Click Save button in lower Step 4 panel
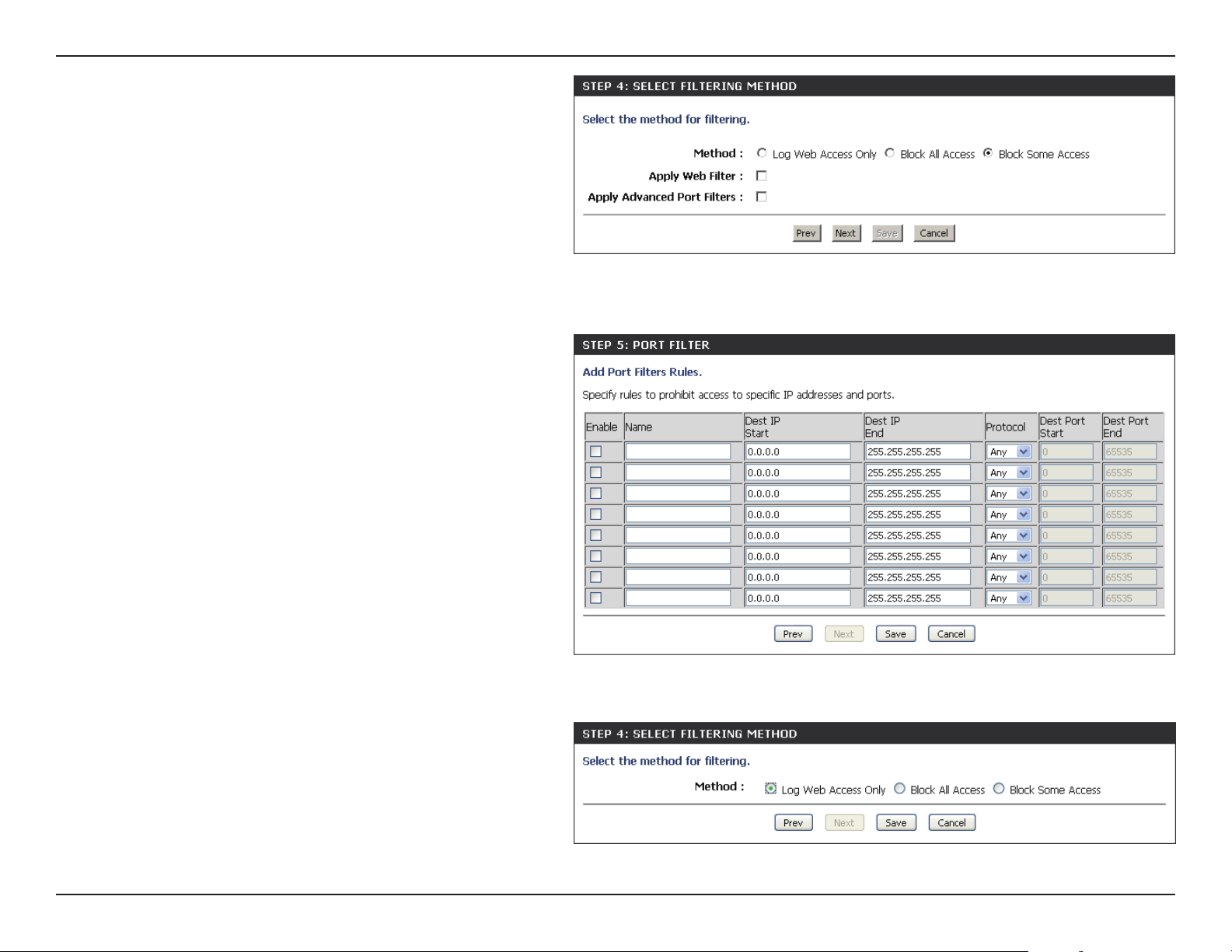The image size is (1232, 952). [x=896, y=823]
